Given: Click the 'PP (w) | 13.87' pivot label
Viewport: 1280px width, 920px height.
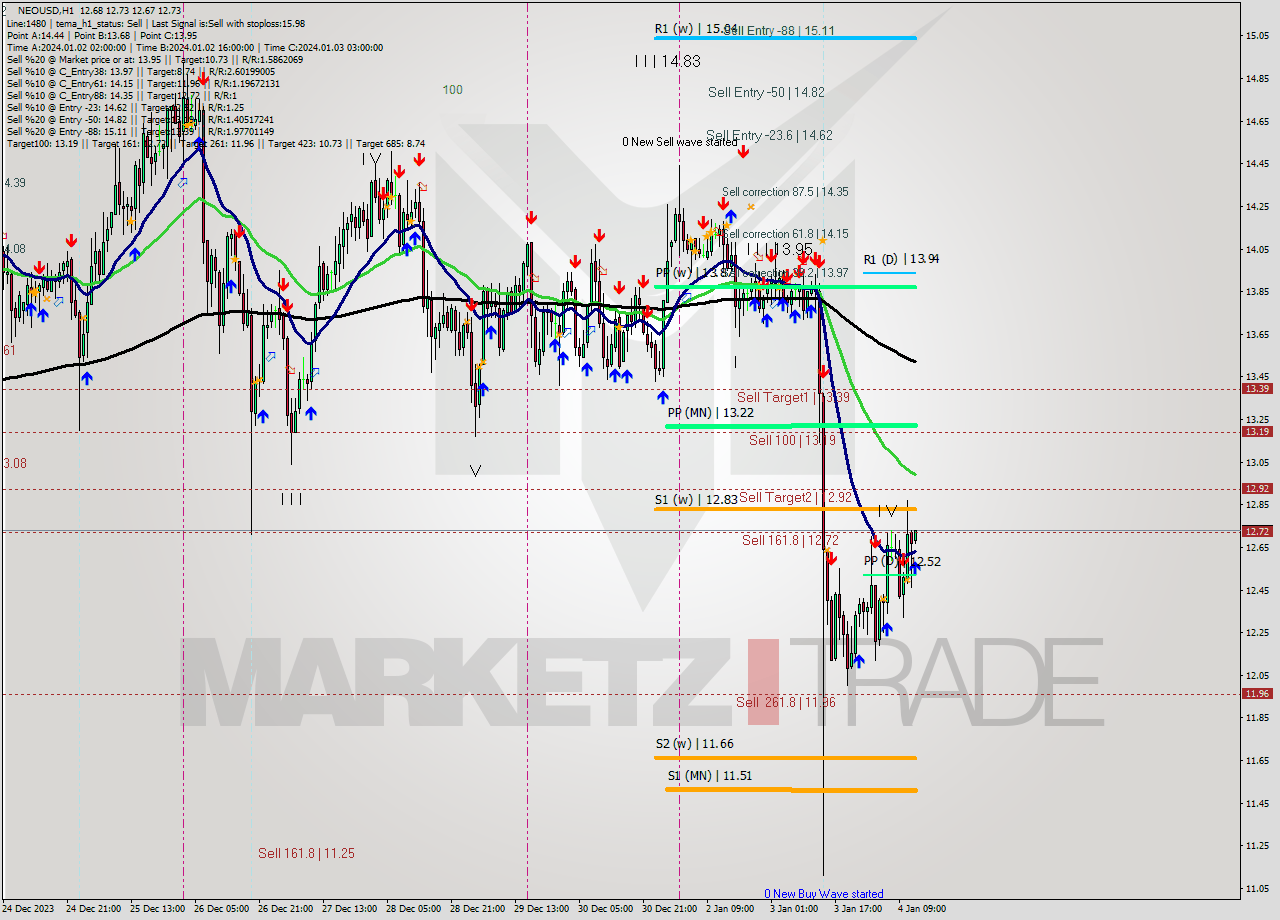Looking at the screenshot, I should tap(695, 272).
